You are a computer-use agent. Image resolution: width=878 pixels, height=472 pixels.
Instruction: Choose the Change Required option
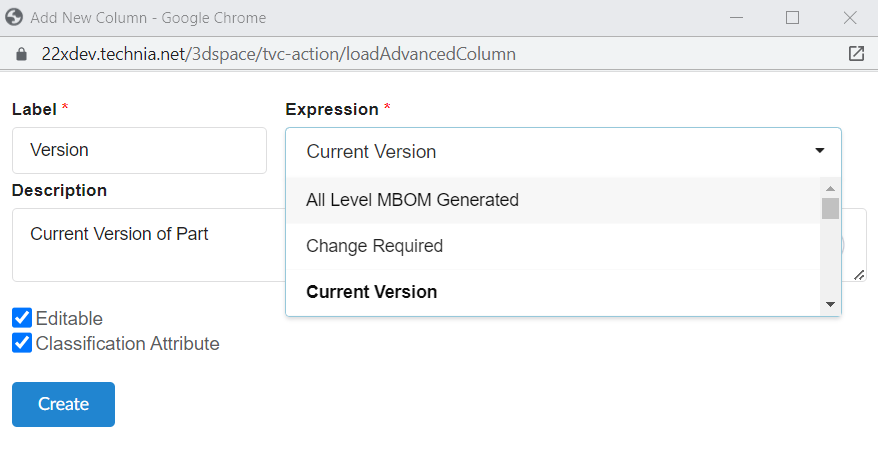[374, 246]
